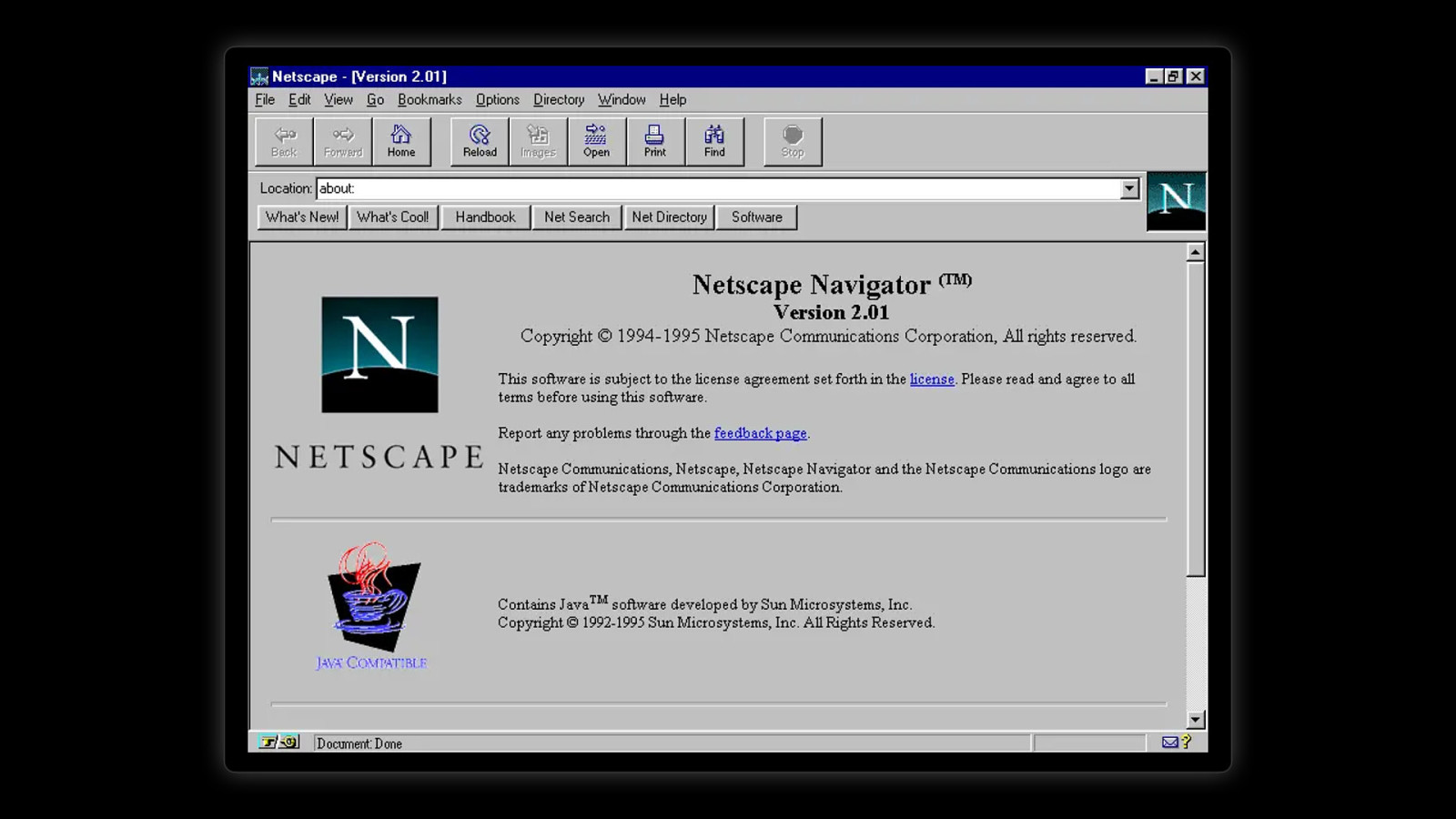
Task: Click the Stop toolbar icon
Action: coord(793,141)
